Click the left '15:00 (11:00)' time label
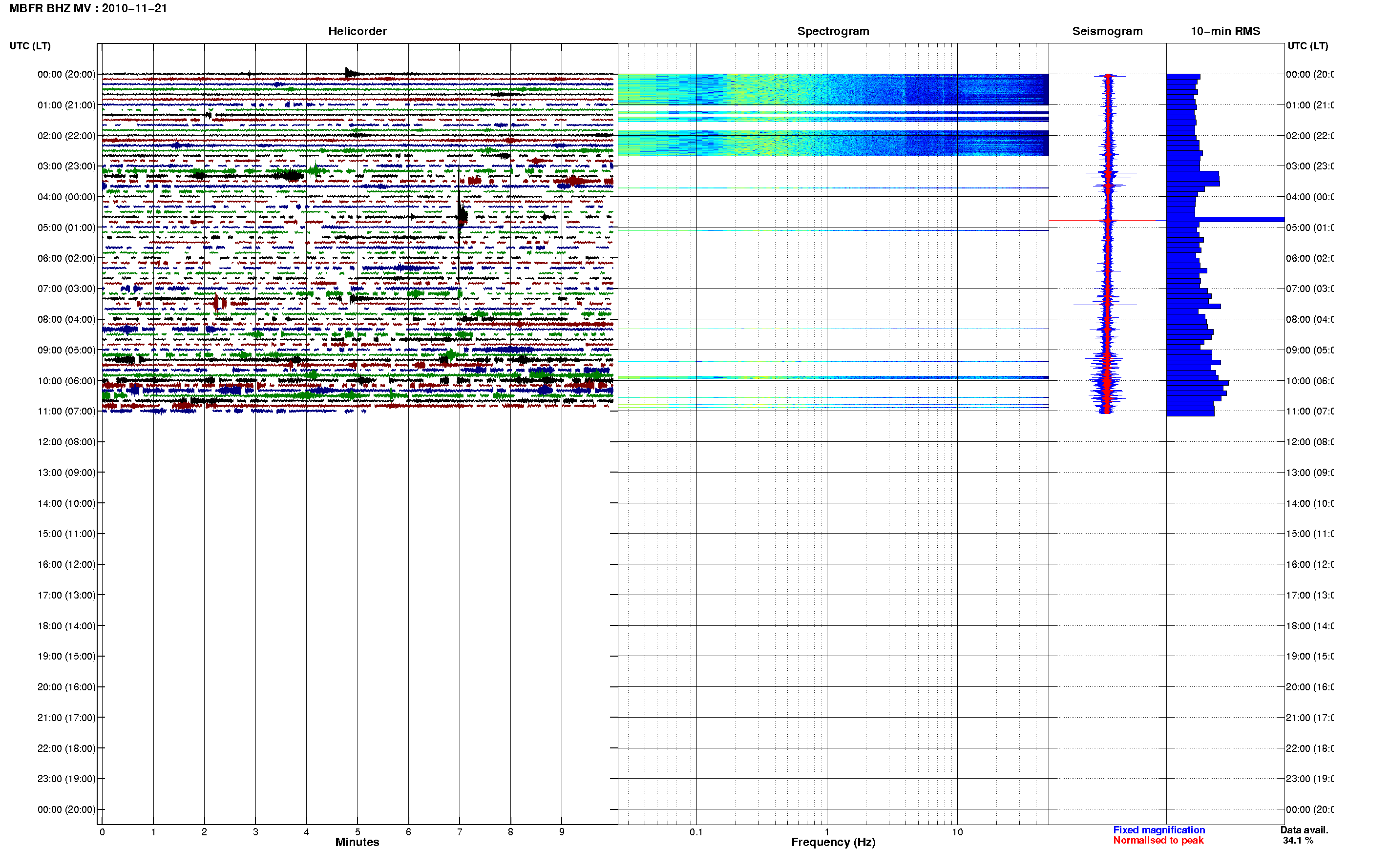 [x=66, y=534]
